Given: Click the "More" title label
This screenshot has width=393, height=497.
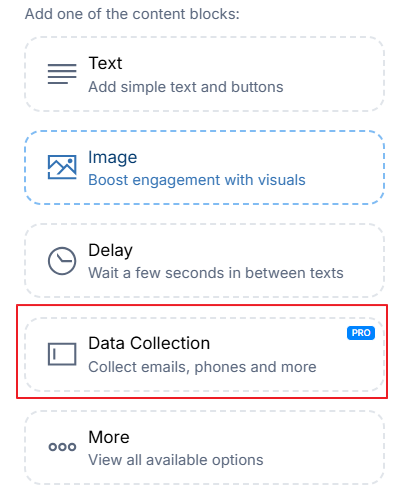Looking at the screenshot, I should click(109, 437).
